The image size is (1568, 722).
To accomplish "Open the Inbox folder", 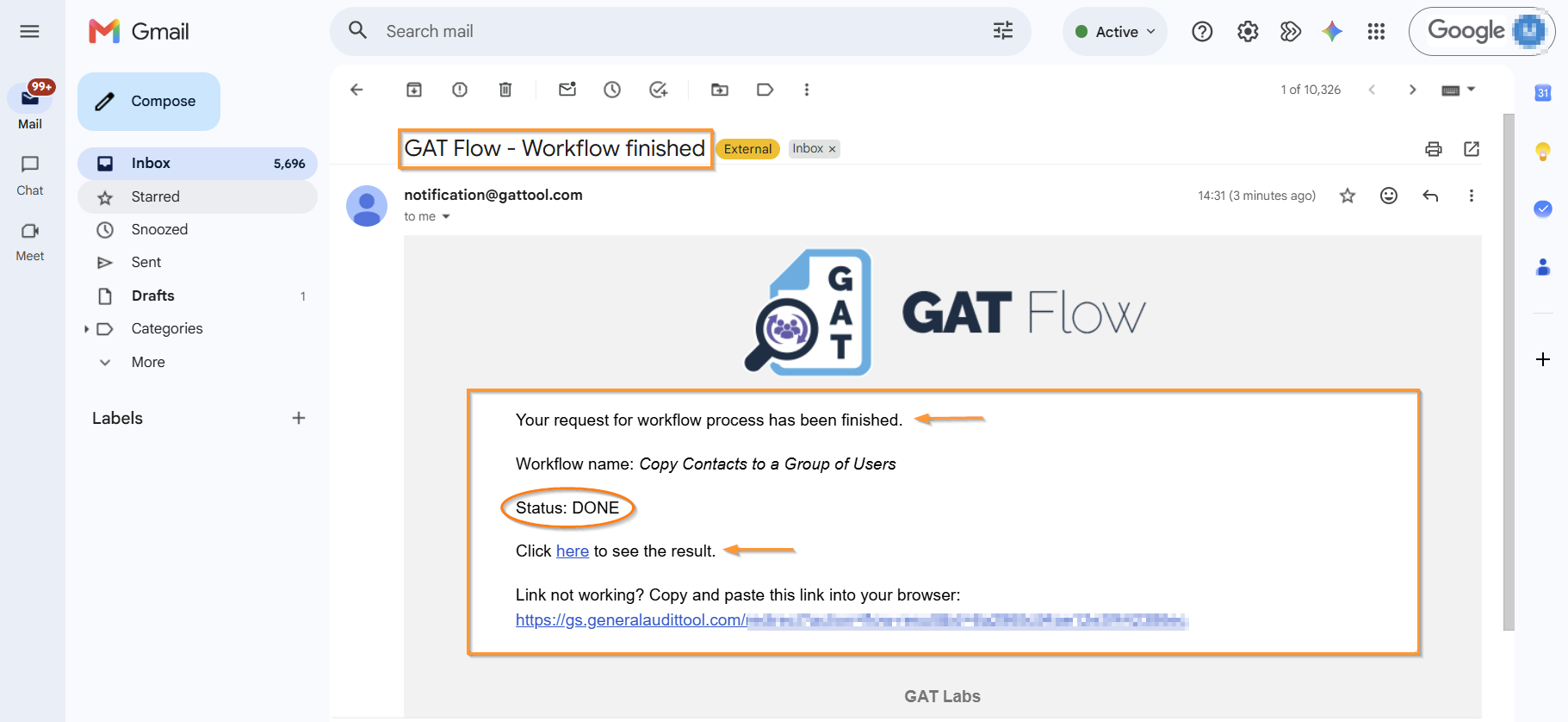I will (197, 164).
